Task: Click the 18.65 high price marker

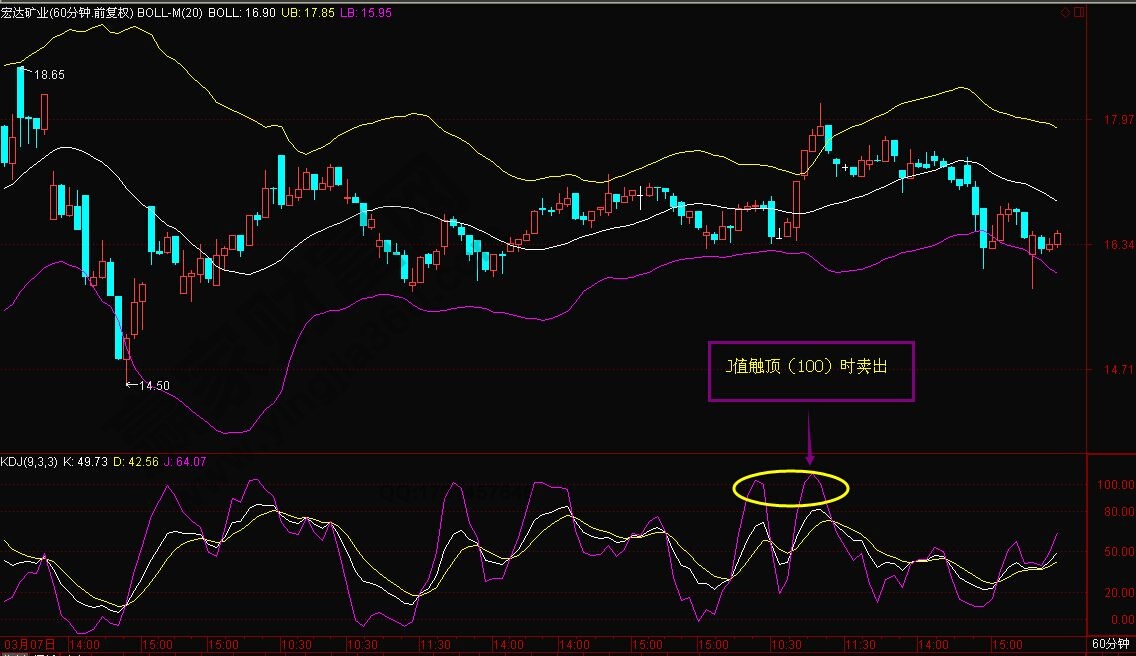Action: [48, 75]
